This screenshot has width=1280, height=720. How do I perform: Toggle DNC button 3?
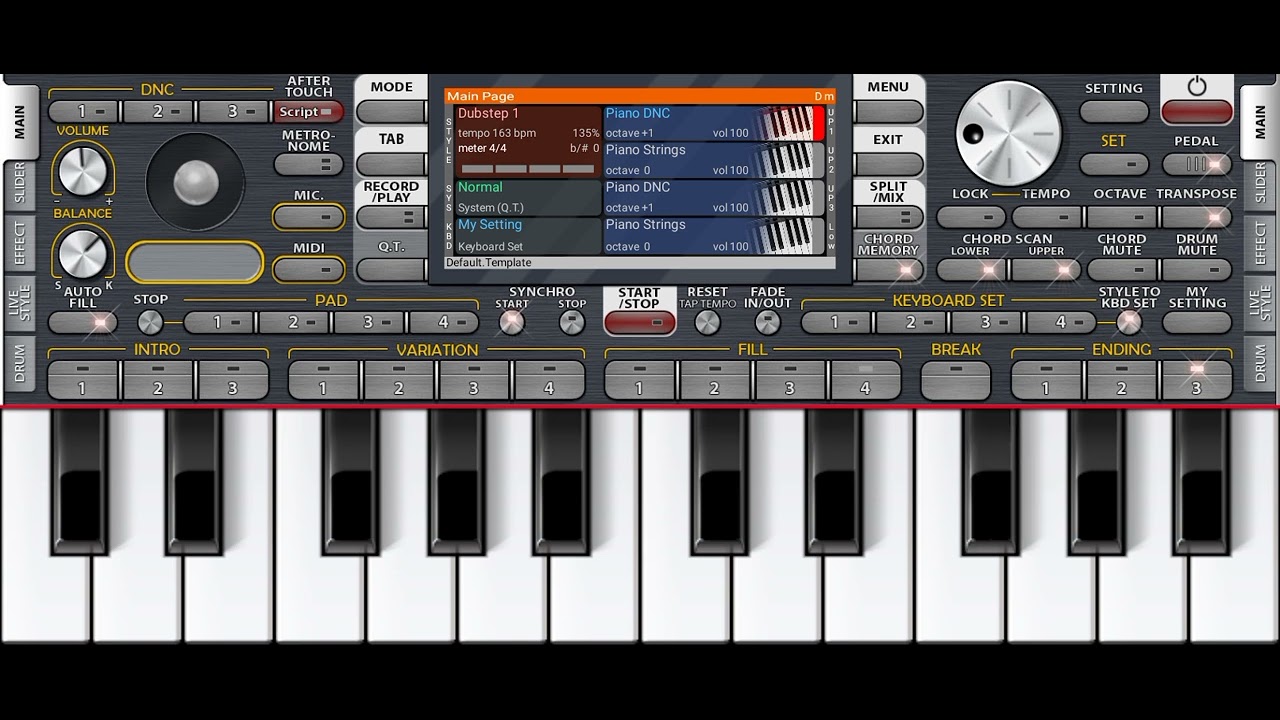[233, 112]
